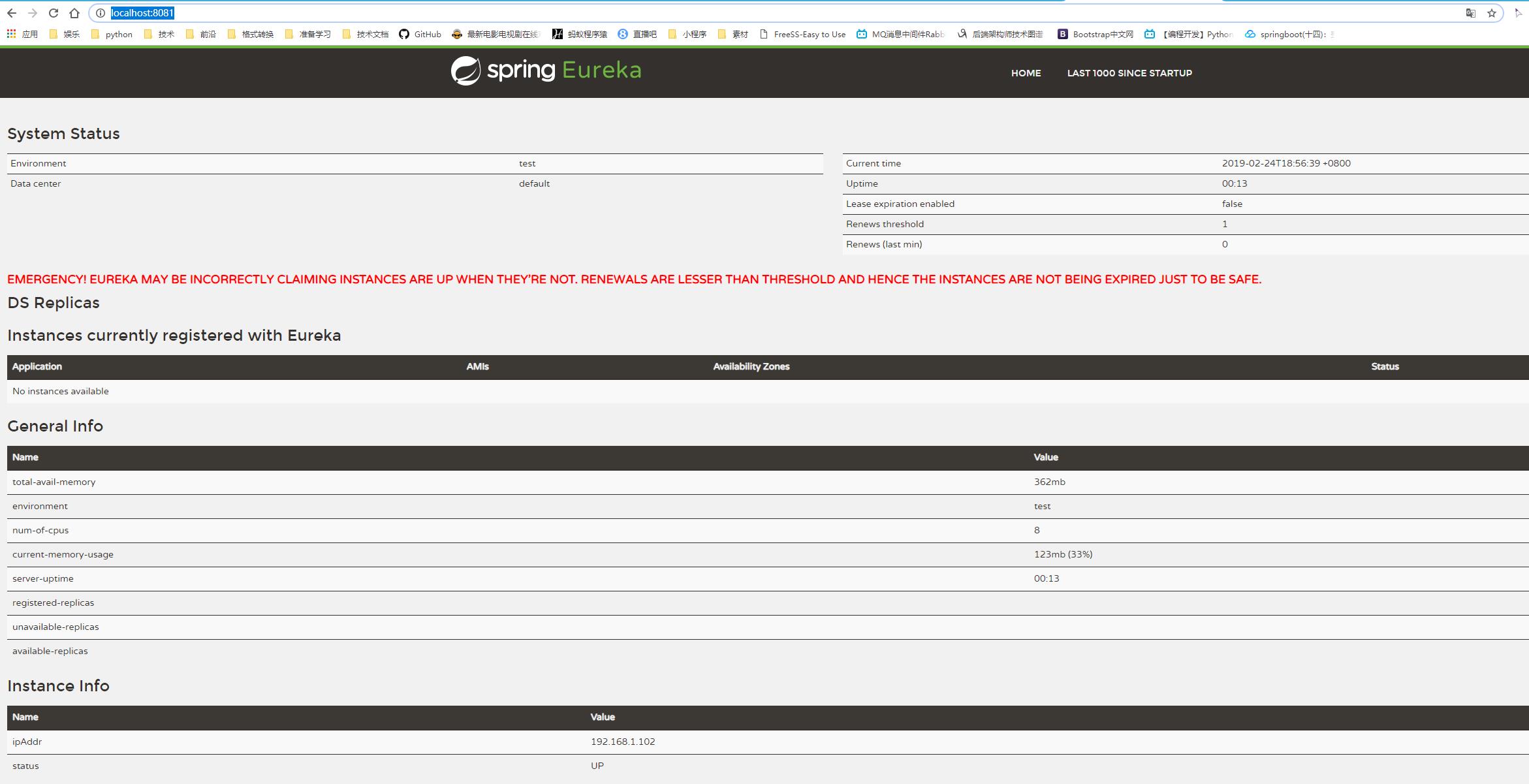
Task: Click the Status column header
Action: [1385, 366]
